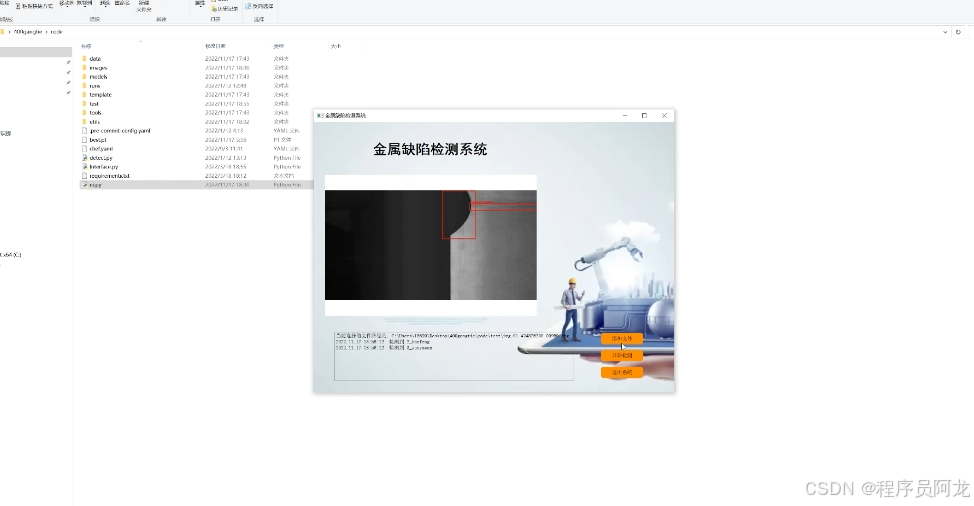Click the 重命名 ribbon command

122,3
